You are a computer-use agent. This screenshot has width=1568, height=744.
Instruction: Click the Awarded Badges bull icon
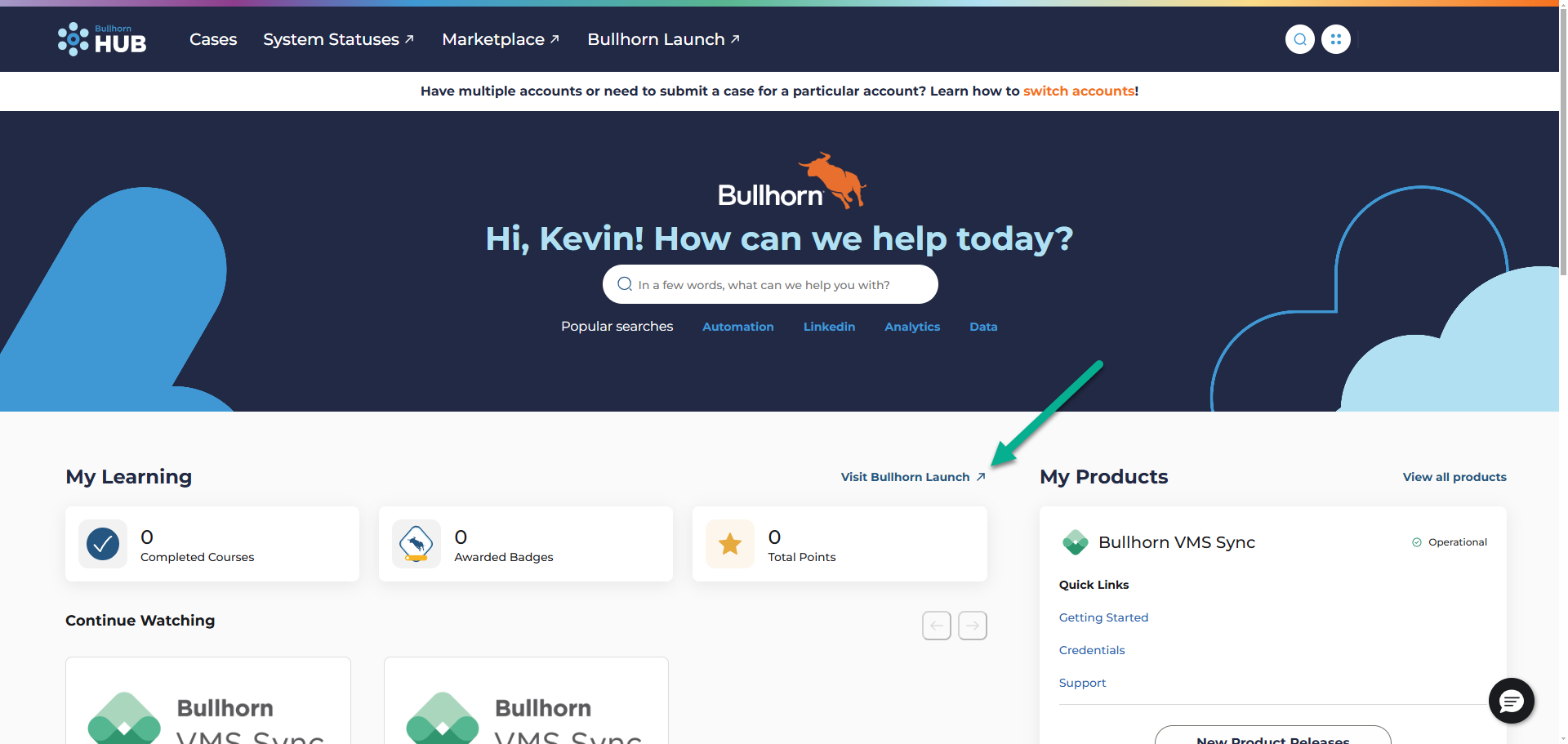click(x=416, y=544)
